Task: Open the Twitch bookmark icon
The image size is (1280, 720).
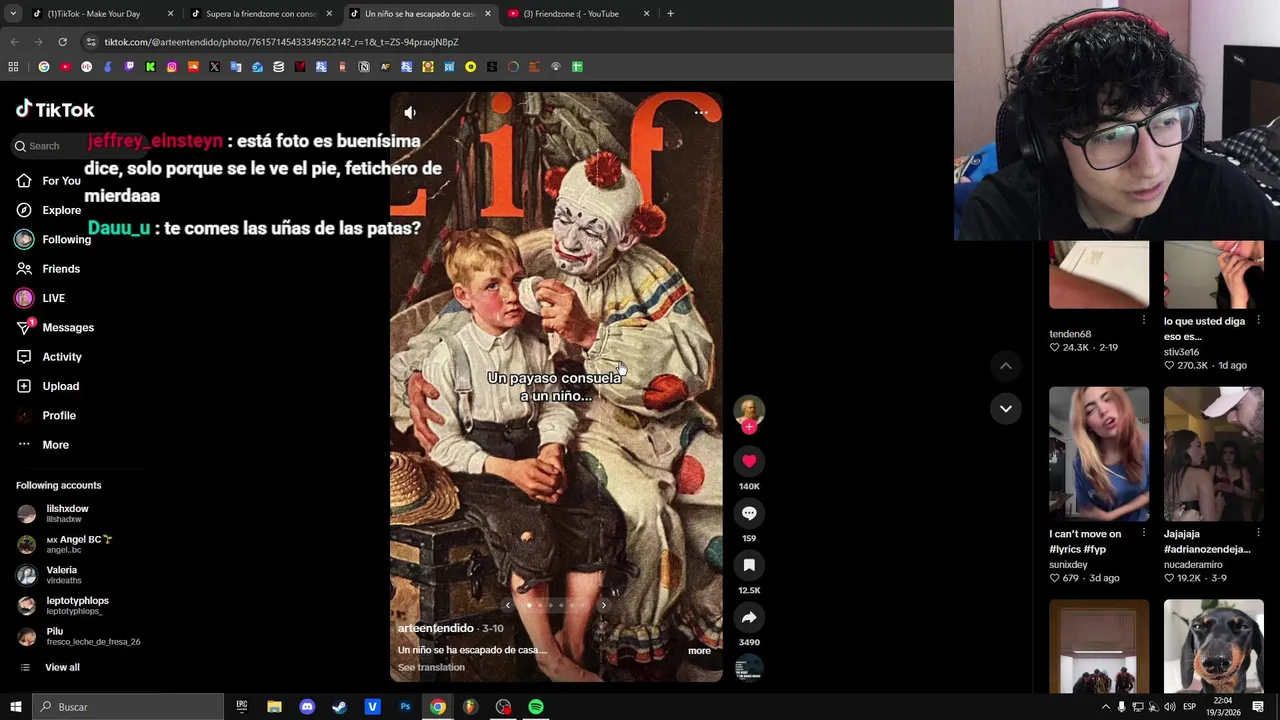Action: pyautogui.click(x=129, y=67)
